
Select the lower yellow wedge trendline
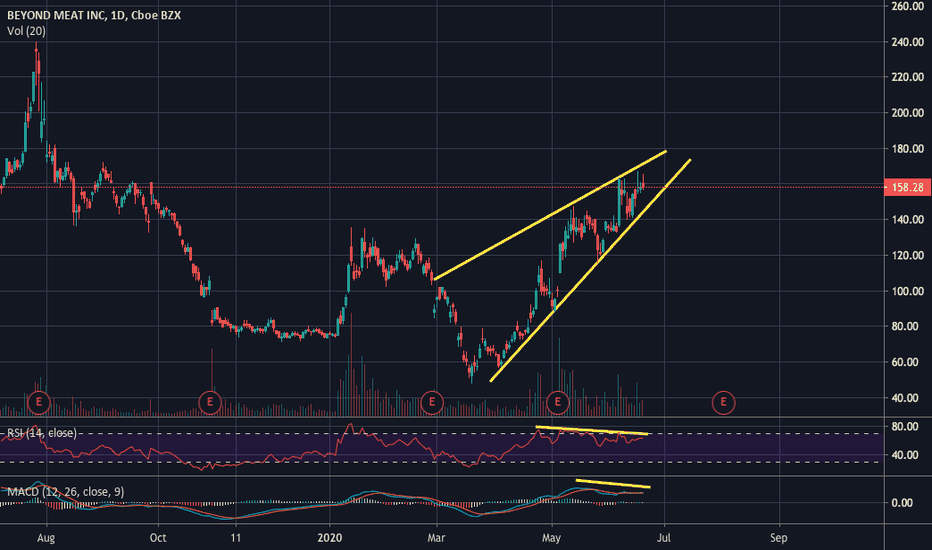pos(590,271)
